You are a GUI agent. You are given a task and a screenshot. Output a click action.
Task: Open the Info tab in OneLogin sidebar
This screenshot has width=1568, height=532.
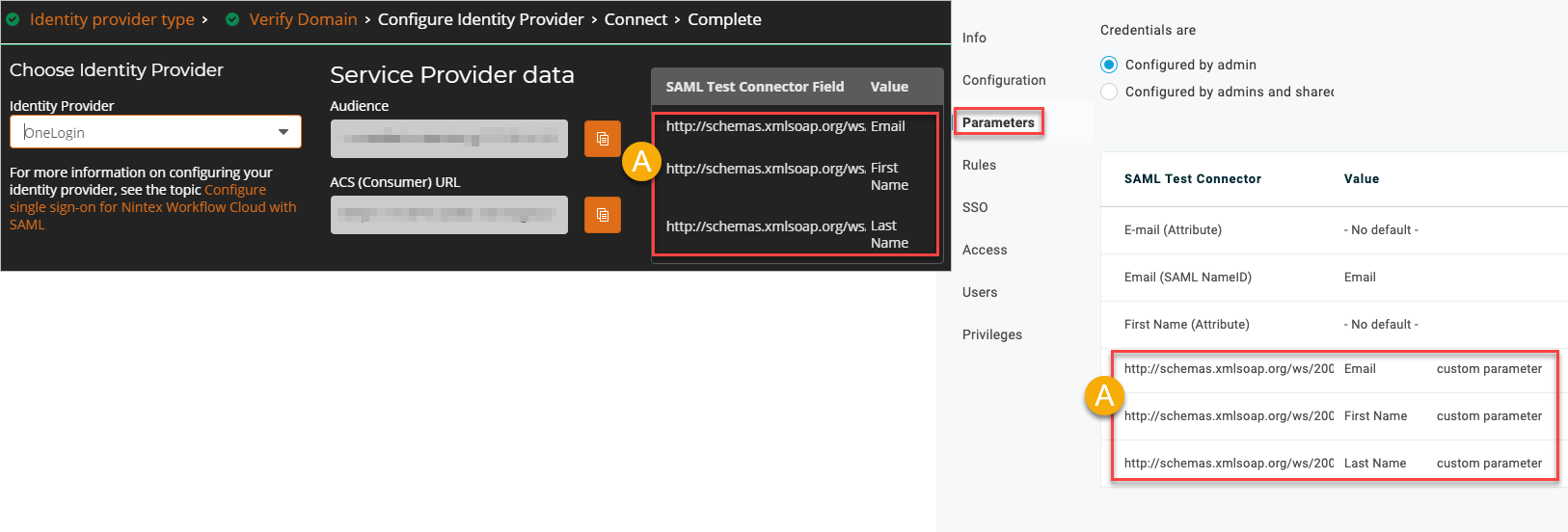(974, 38)
